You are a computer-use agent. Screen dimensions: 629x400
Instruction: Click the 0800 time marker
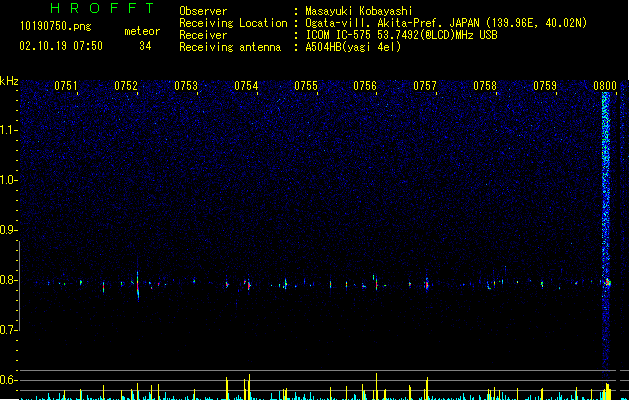tap(605, 86)
